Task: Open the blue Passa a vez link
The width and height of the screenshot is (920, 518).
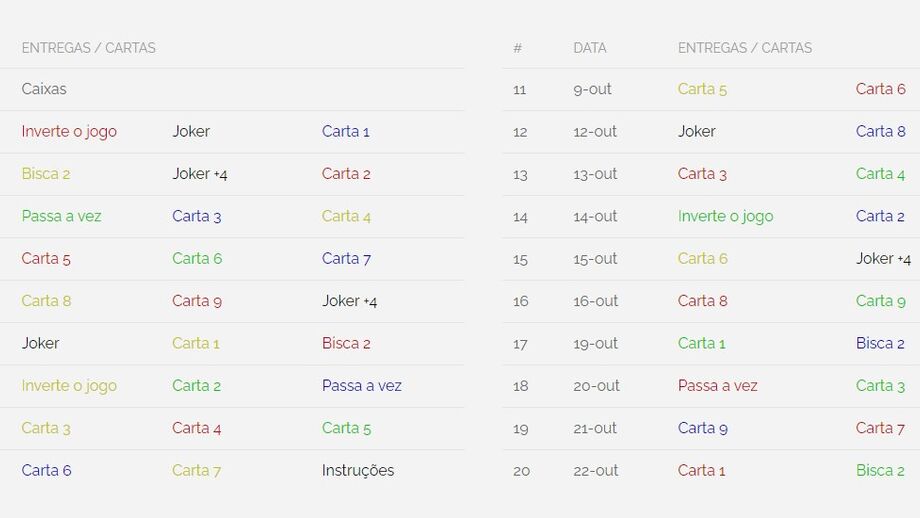Action: (x=362, y=385)
